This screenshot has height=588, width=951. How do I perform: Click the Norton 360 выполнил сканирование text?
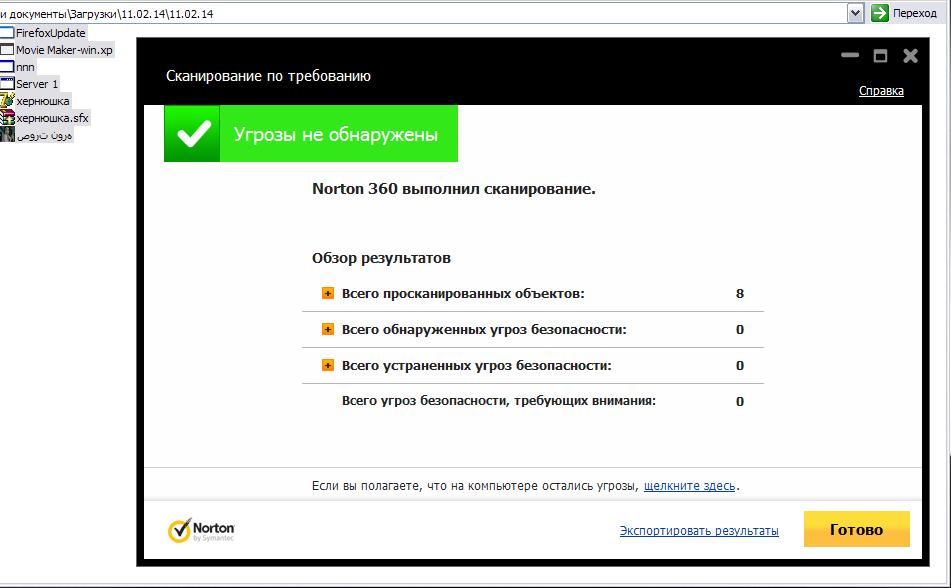tap(454, 189)
